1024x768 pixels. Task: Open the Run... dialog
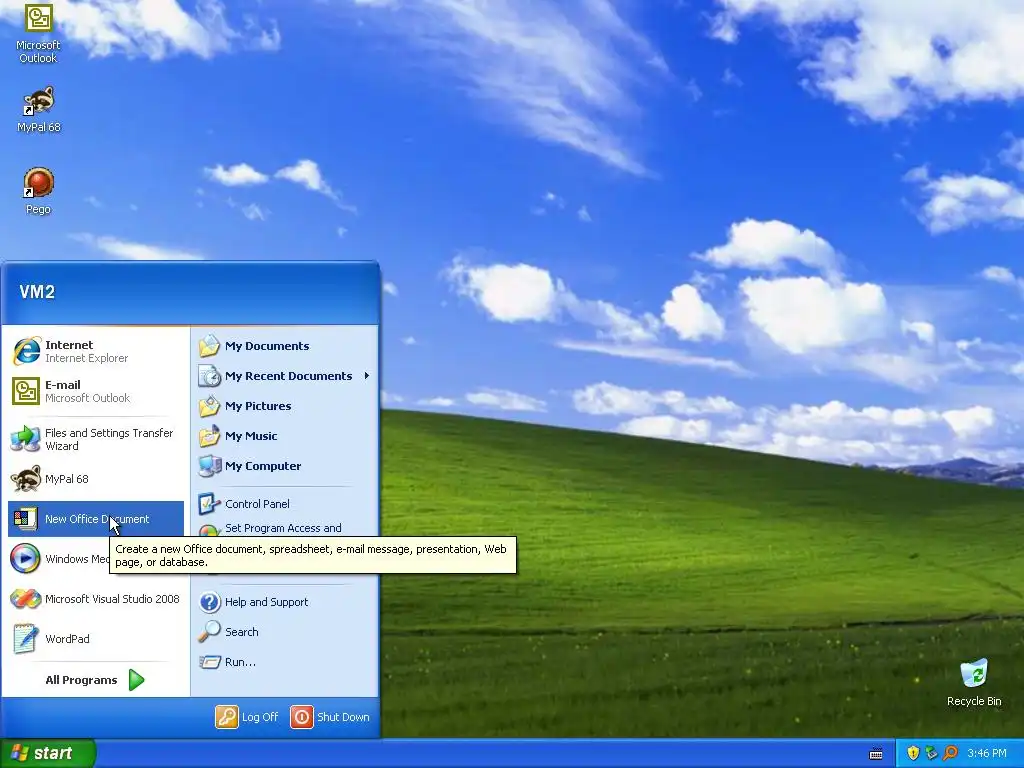(284, 662)
